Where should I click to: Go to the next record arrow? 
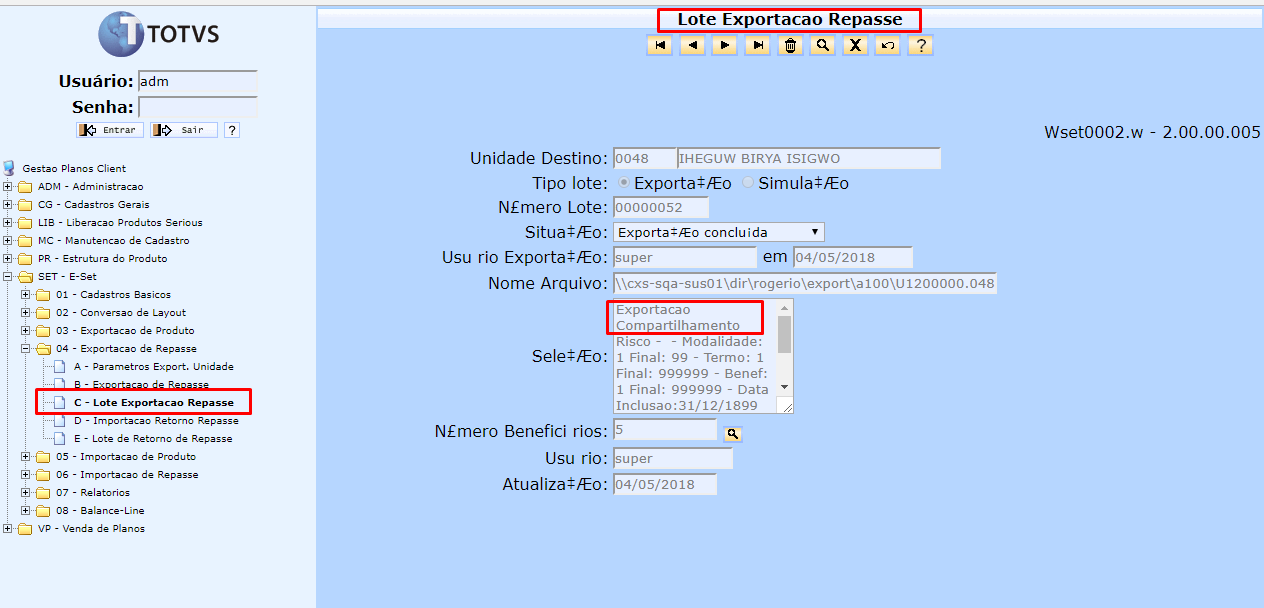pyautogui.click(x=725, y=45)
